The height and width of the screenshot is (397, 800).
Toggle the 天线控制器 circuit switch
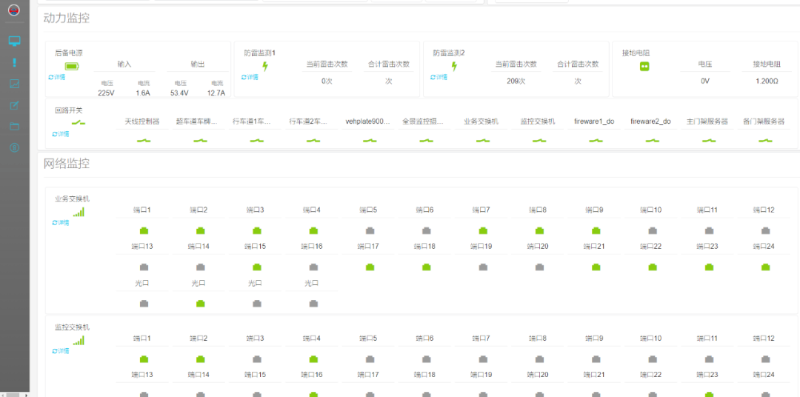tap(143, 140)
